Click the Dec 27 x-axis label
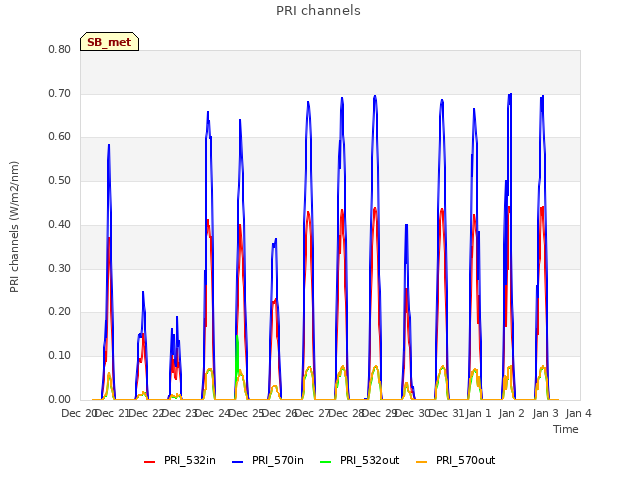The width and height of the screenshot is (640, 480). coord(312,413)
